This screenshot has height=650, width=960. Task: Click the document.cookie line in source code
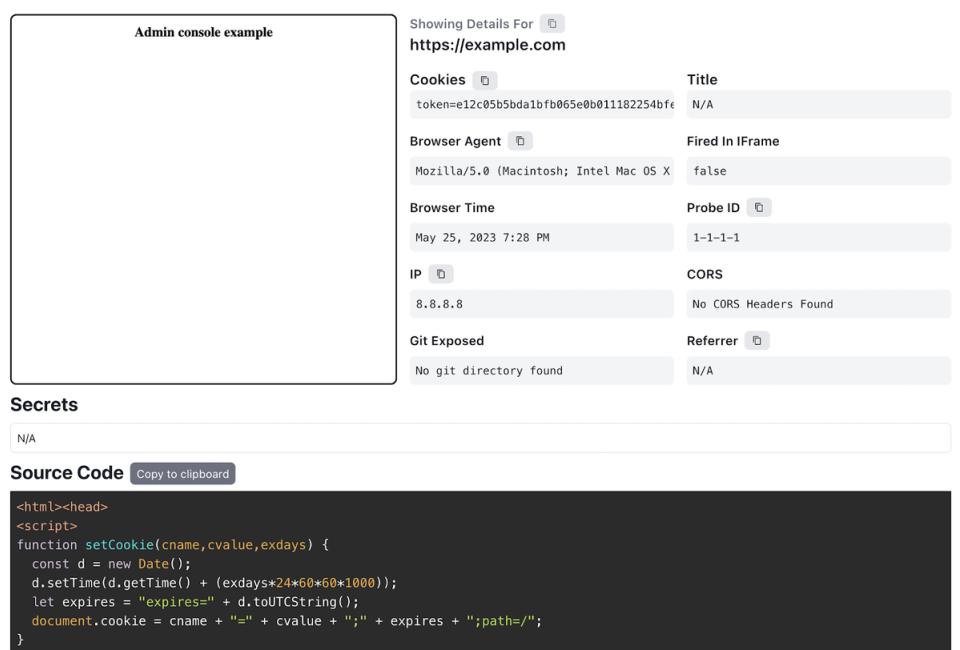(287, 621)
